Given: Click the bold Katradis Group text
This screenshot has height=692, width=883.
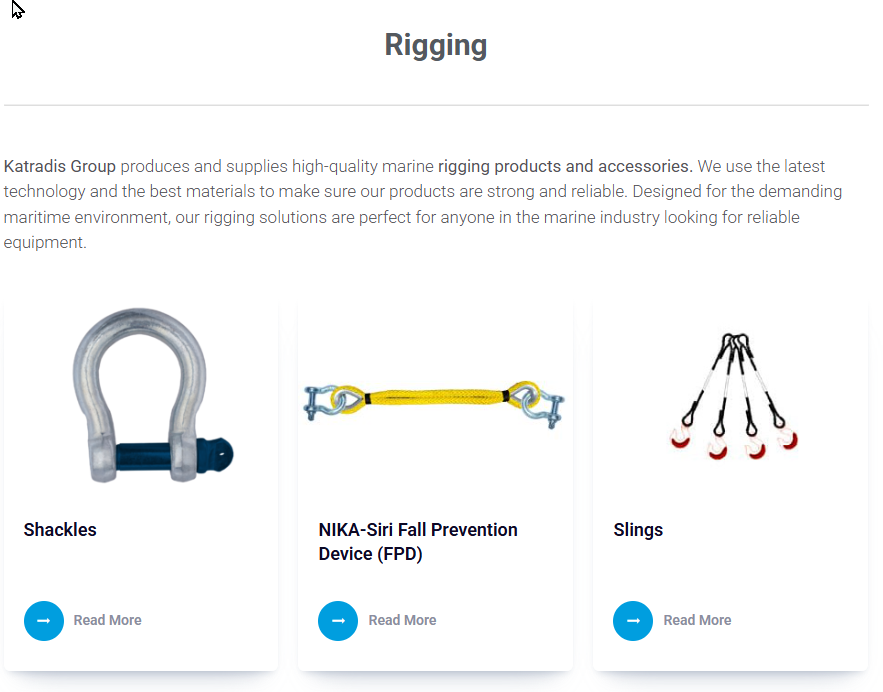Looking at the screenshot, I should pyautogui.click(x=60, y=166).
